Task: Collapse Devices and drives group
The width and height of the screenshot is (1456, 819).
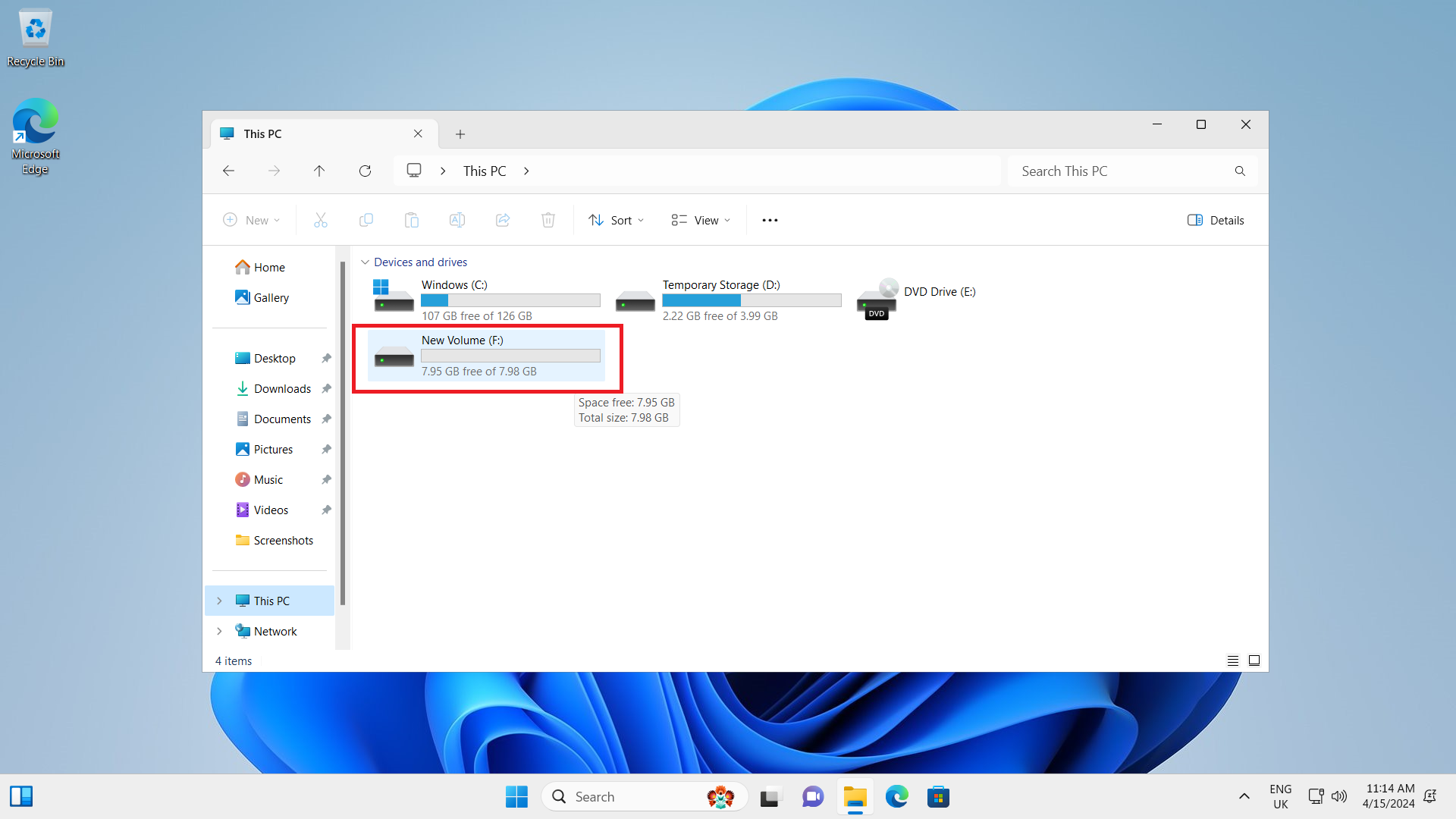Action: (365, 262)
